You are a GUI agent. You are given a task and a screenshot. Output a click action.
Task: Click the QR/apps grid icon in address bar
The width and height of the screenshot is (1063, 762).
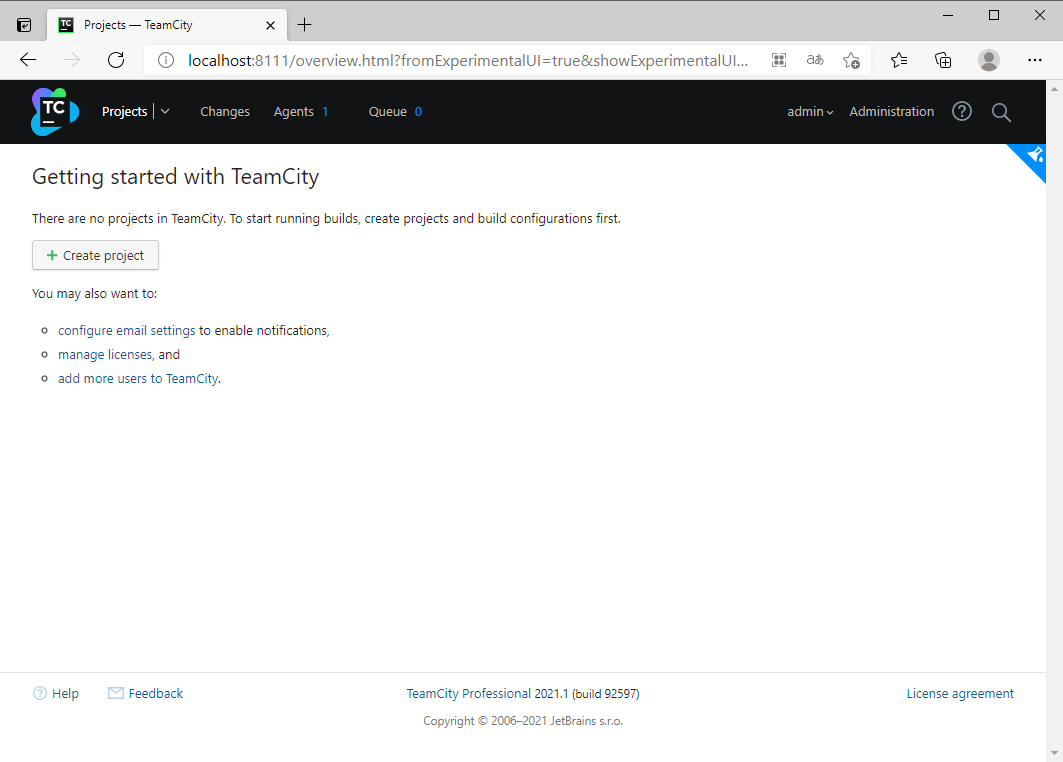click(x=778, y=60)
